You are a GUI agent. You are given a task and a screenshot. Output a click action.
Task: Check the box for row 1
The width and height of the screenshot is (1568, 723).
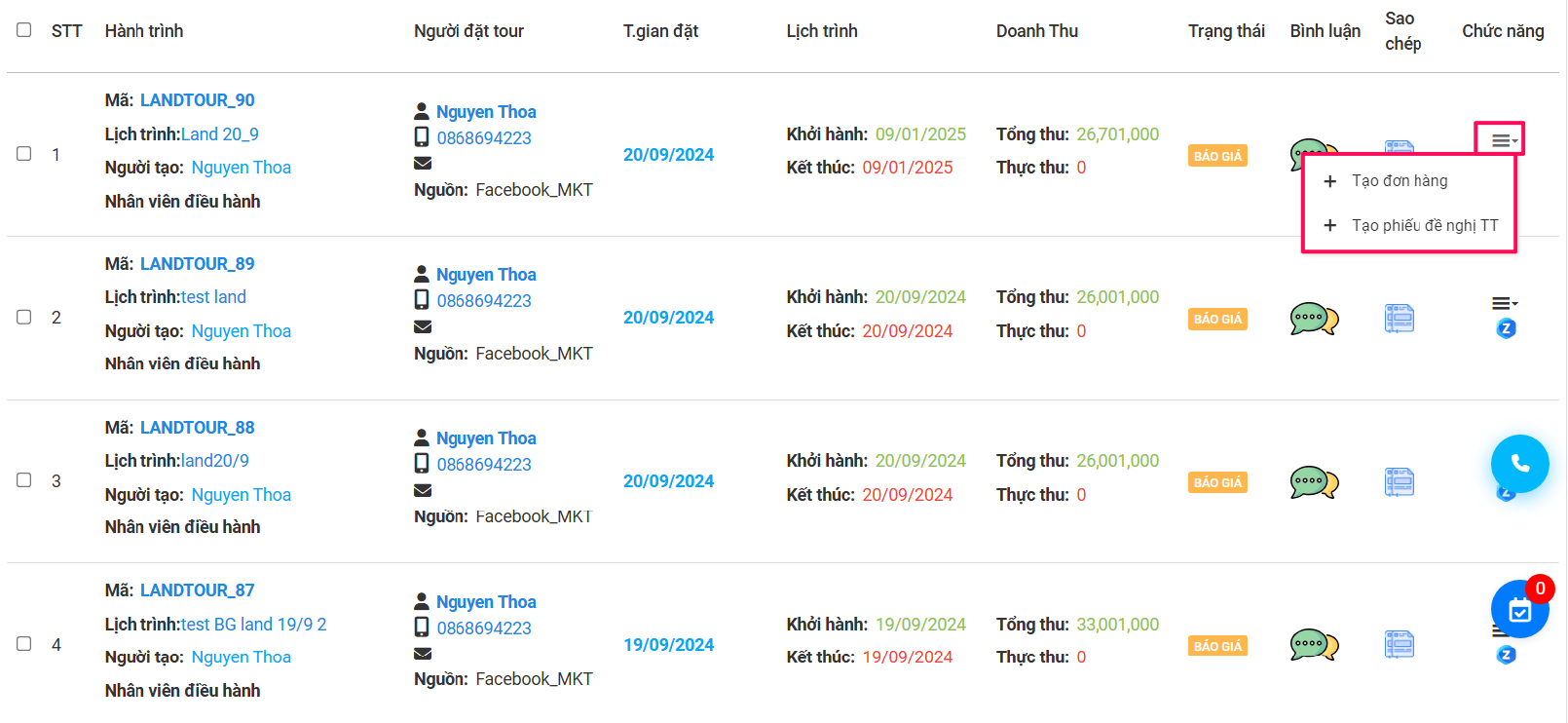[x=24, y=154]
